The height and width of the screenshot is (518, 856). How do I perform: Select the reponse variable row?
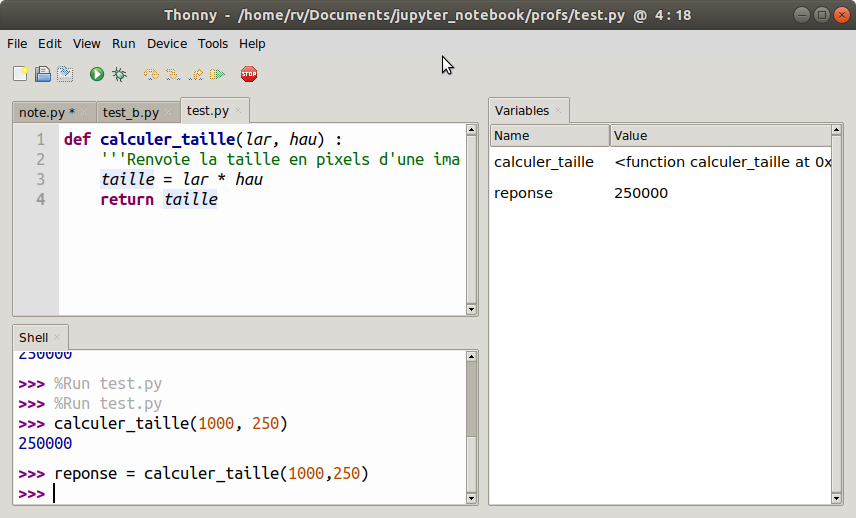[661, 193]
